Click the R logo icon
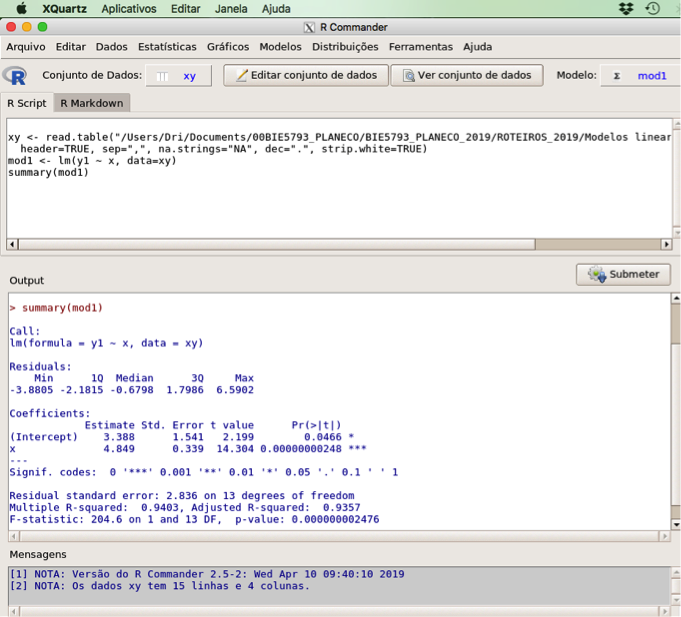The width and height of the screenshot is (681, 617). point(15,75)
